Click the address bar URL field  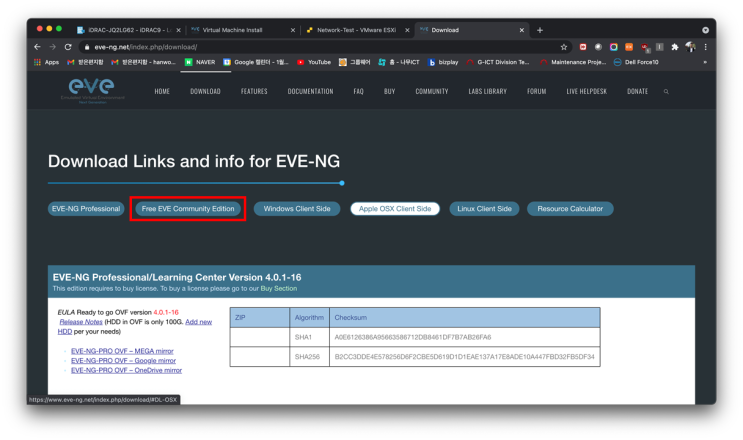point(322,47)
